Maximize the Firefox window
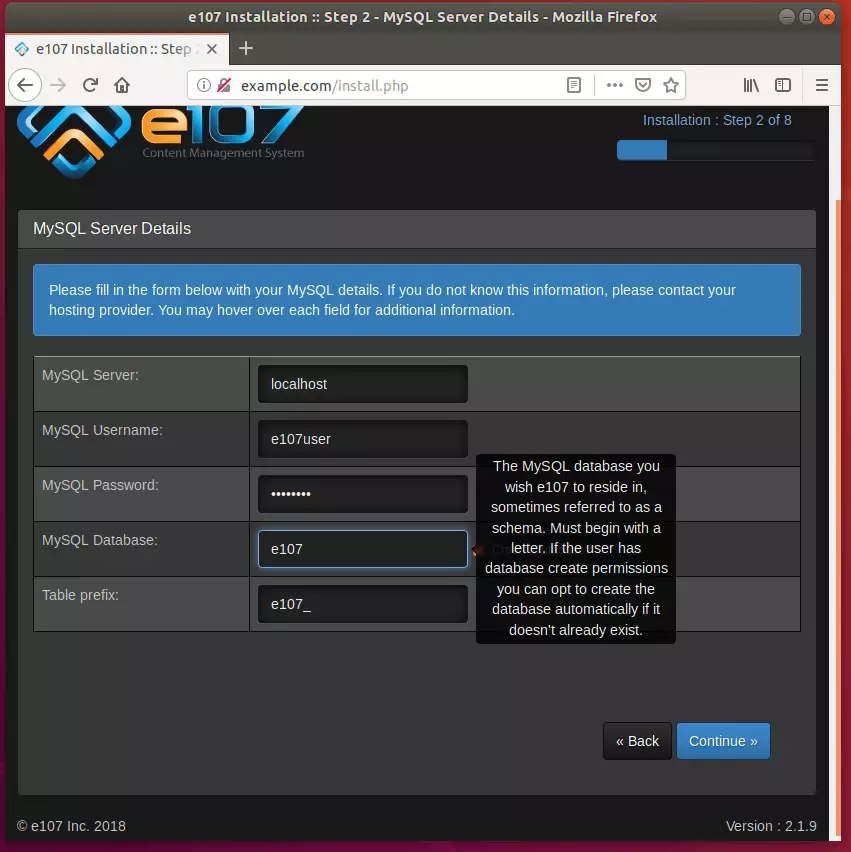 coord(806,17)
